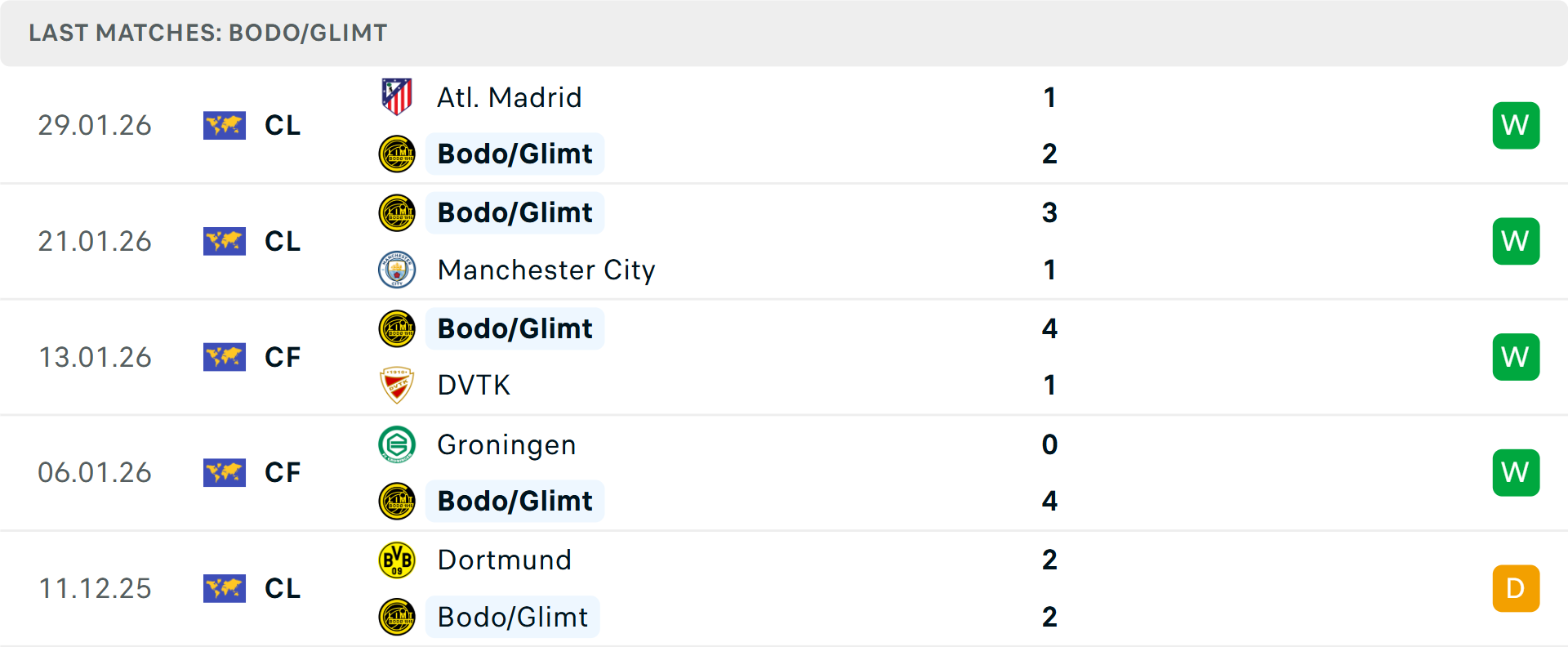The height and width of the screenshot is (647, 1568).
Task: Open the DVTK team link
Action: pyautogui.click(x=474, y=385)
